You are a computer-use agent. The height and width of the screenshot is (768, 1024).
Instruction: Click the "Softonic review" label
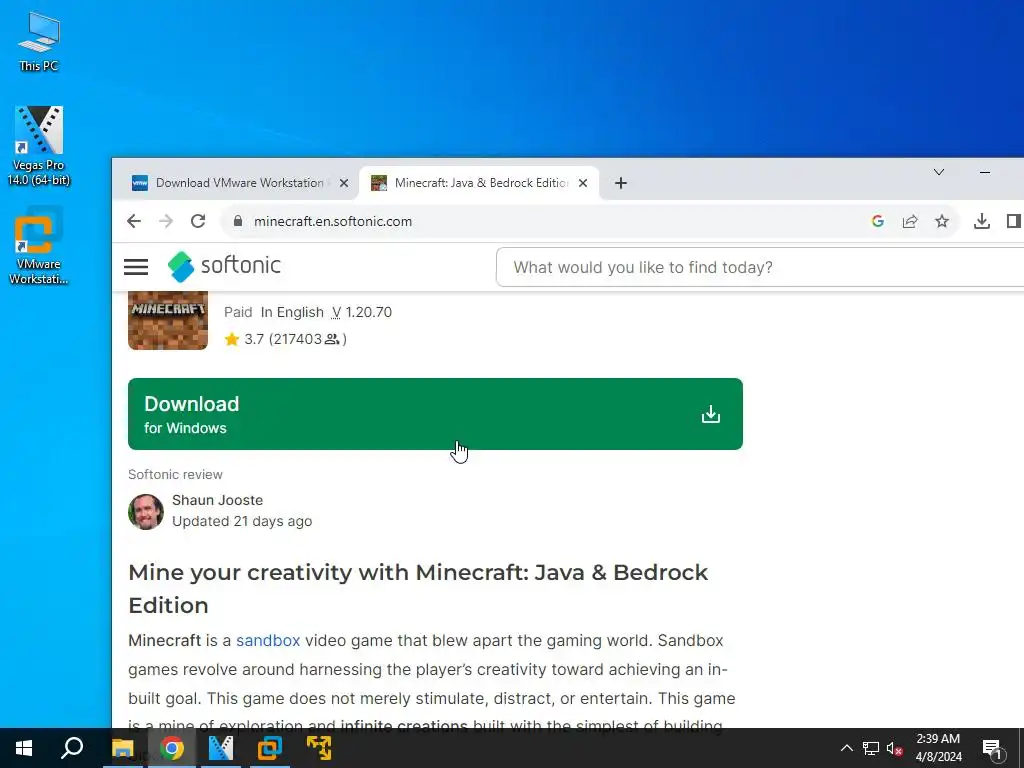[175, 475]
